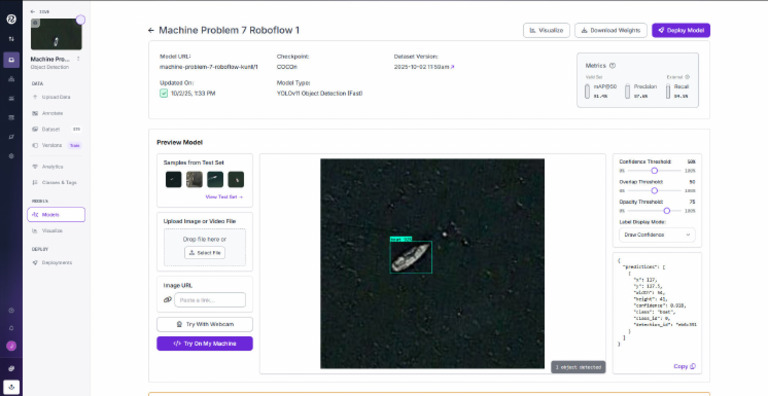This screenshot has height=396, width=768.
Task: Click the Metrics info icon
Action: (x=612, y=66)
